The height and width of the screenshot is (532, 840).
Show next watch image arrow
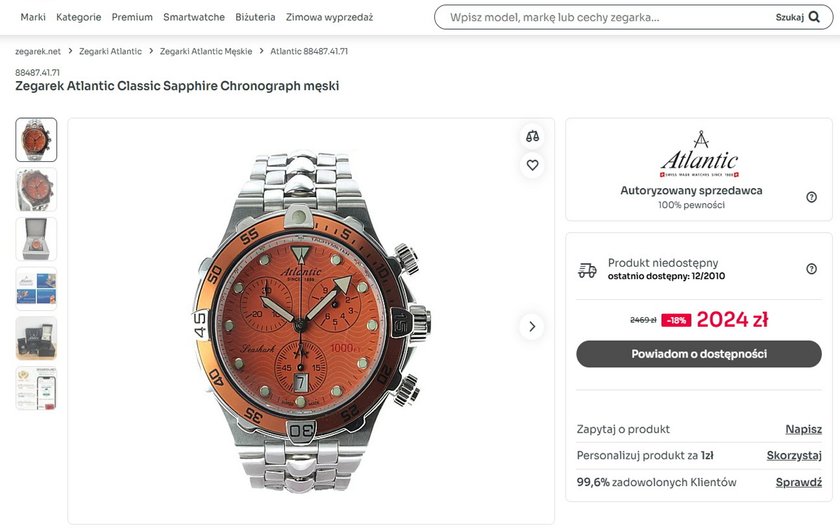click(x=532, y=326)
